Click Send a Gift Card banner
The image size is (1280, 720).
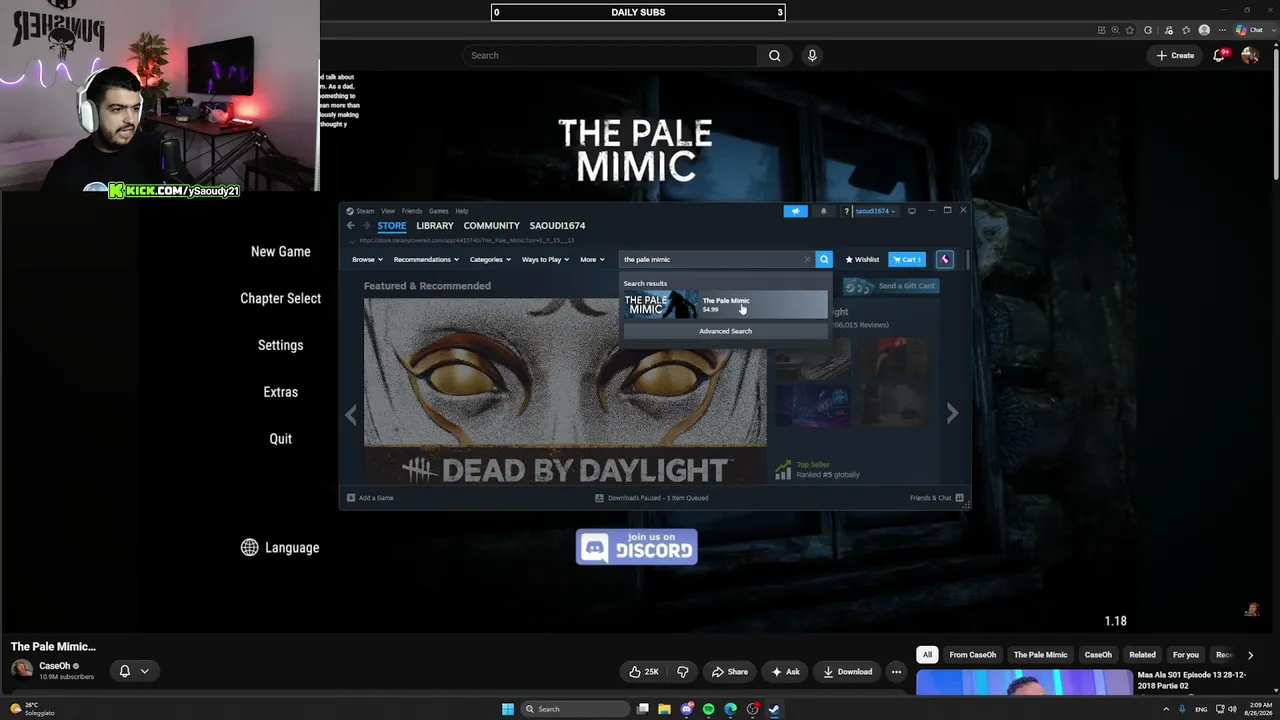pyautogui.click(x=890, y=286)
